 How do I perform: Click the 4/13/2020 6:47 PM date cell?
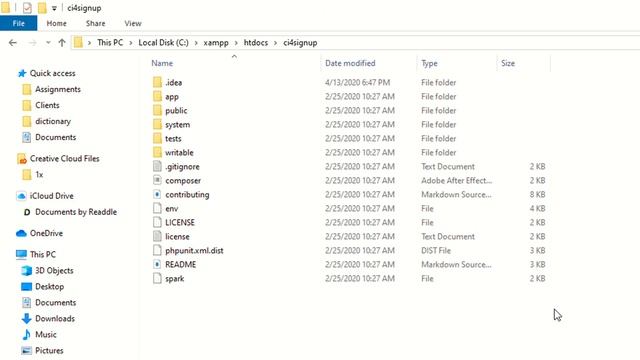tap(358, 82)
